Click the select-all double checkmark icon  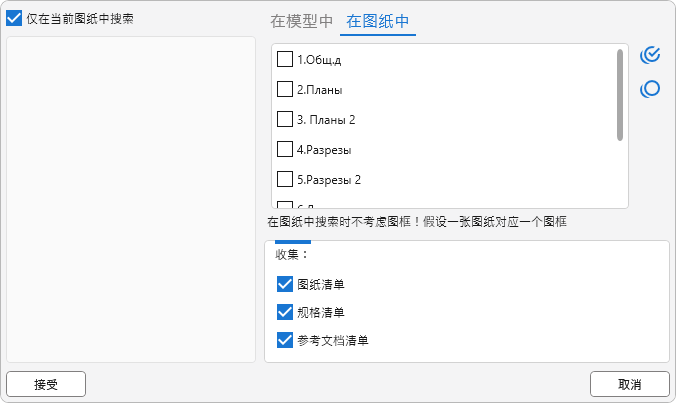coord(650,54)
